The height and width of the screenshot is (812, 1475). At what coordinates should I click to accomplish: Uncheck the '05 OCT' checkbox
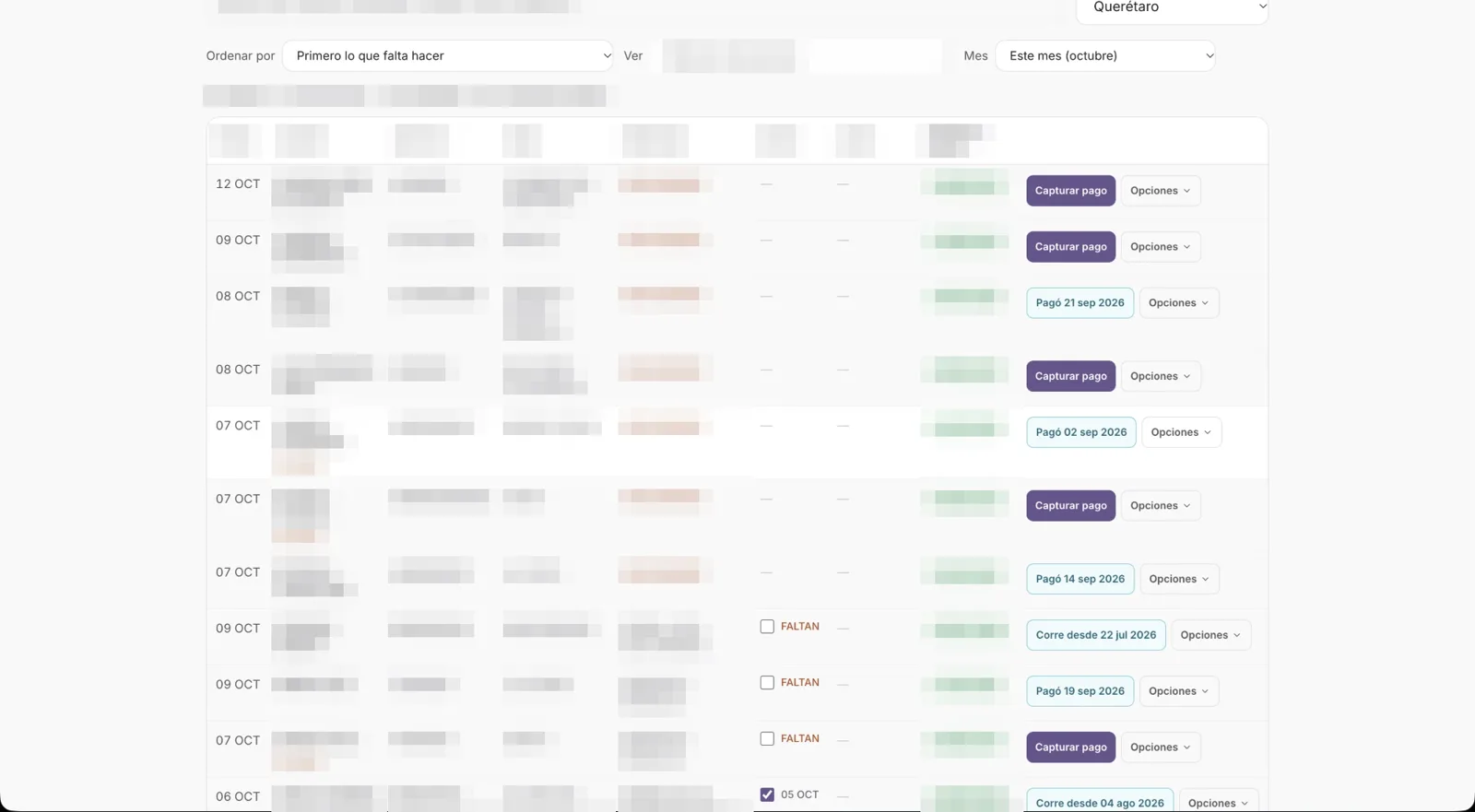pos(767,794)
